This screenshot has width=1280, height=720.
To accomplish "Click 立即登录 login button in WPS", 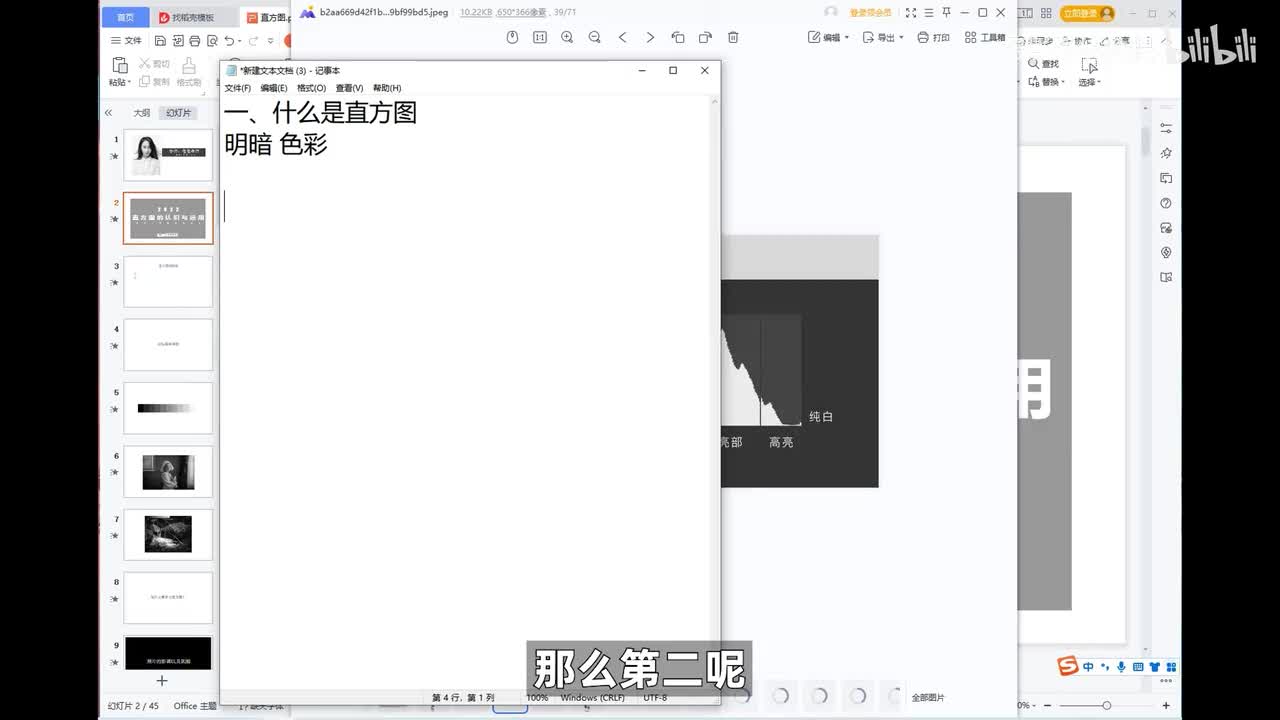I will pos(1088,13).
